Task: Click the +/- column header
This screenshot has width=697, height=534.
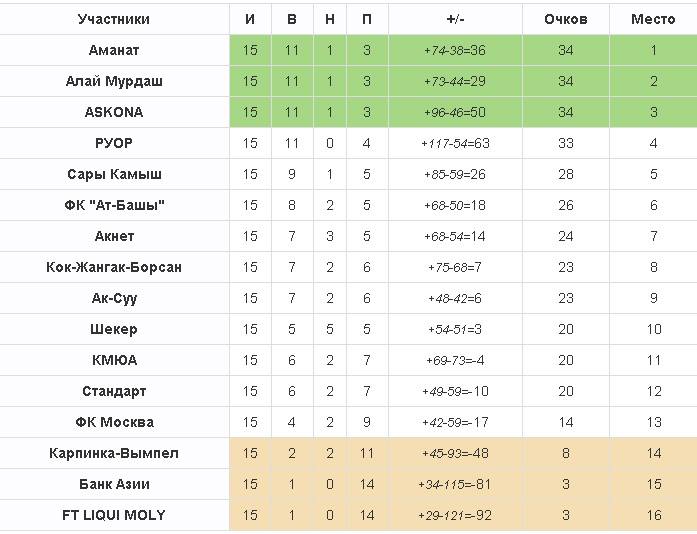Action: 455,19
